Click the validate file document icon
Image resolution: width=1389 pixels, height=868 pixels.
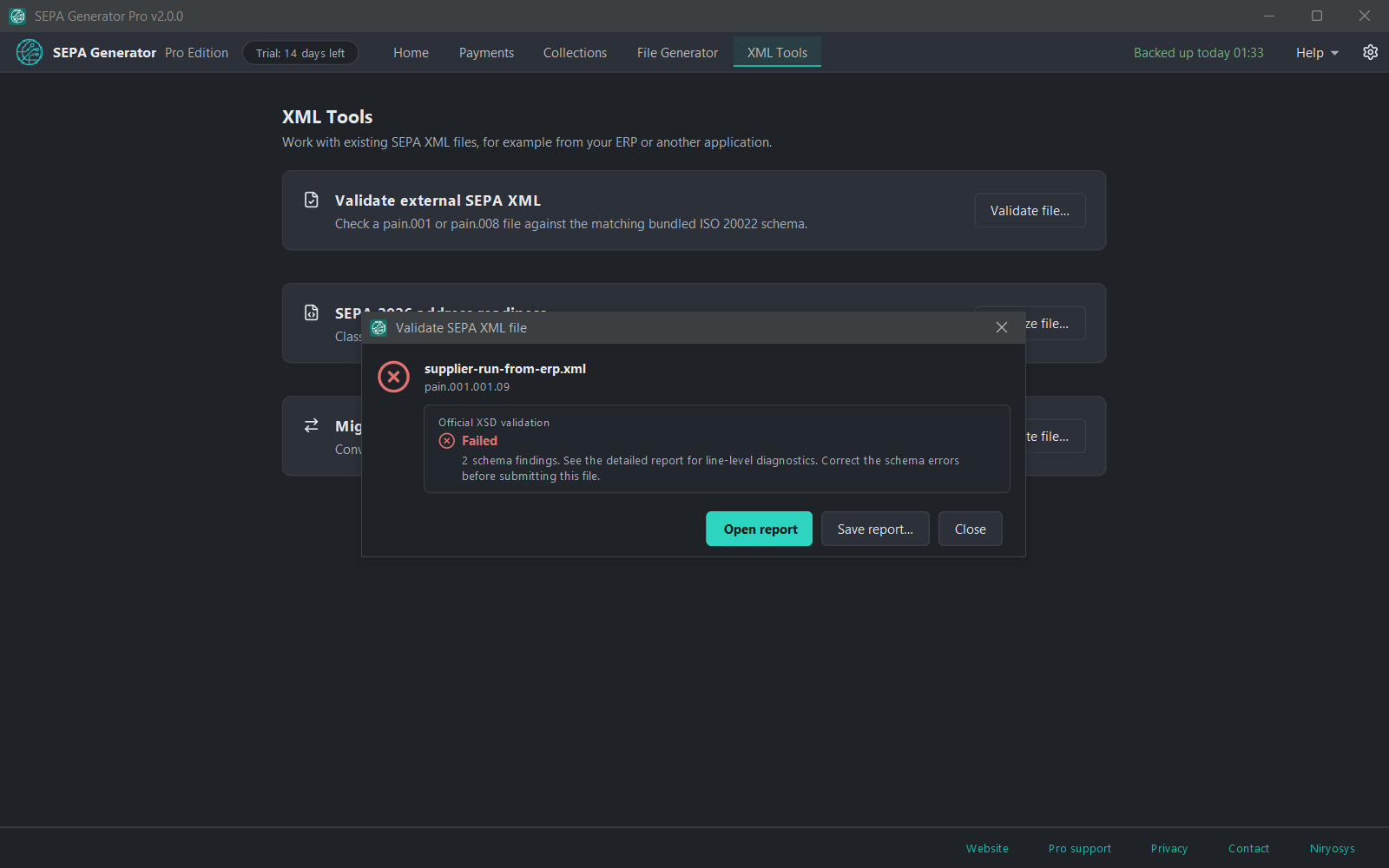coord(312,201)
